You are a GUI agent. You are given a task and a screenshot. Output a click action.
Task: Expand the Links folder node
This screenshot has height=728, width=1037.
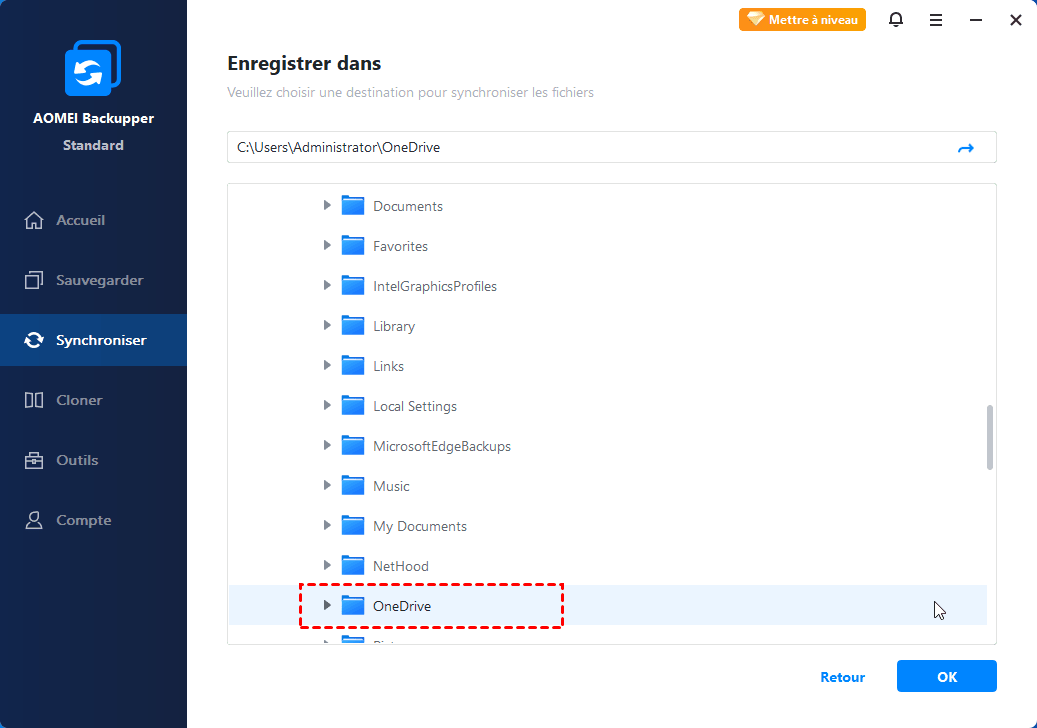pyautogui.click(x=327, y=366)
